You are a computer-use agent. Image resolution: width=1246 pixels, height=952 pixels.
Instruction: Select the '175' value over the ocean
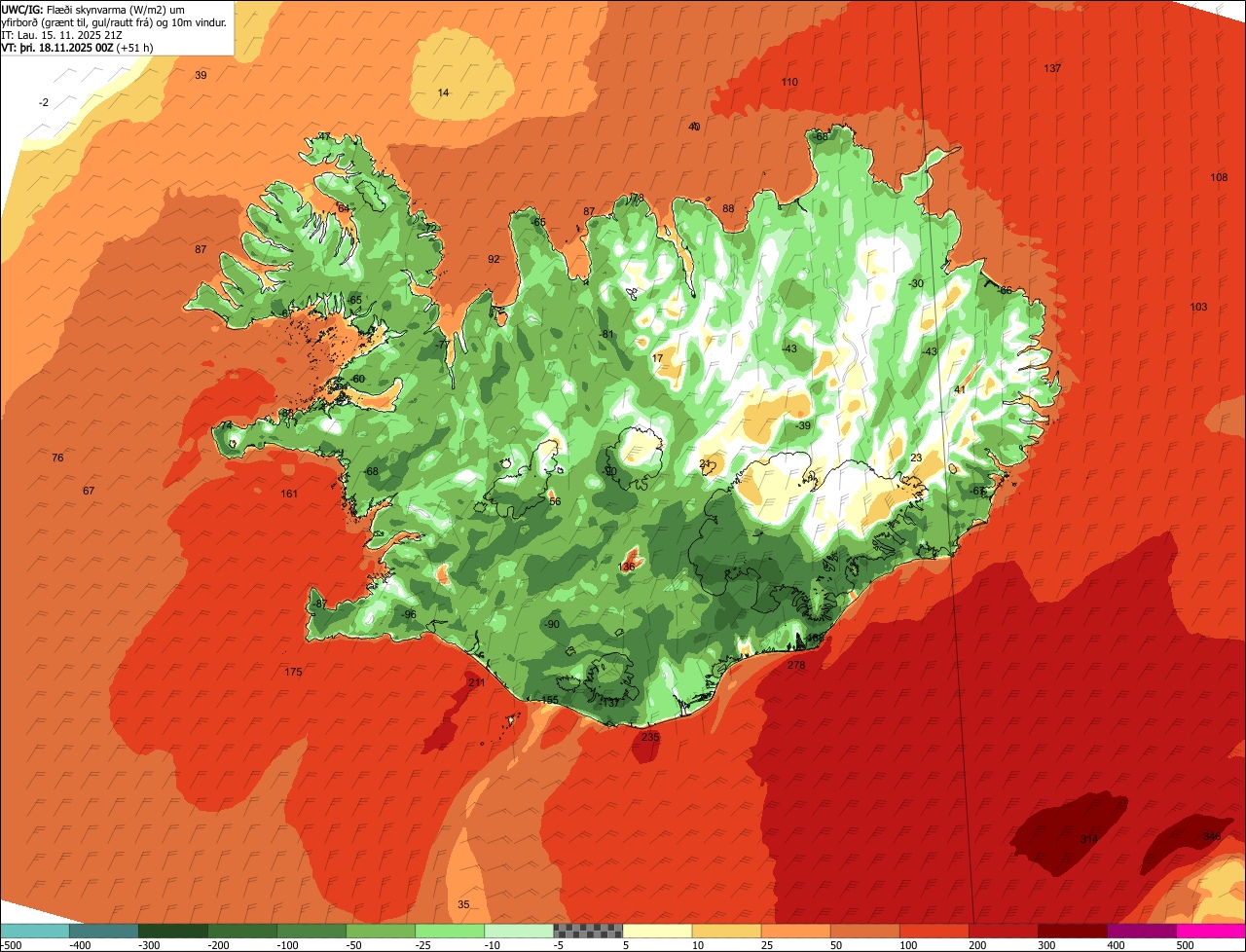point(293,672)
